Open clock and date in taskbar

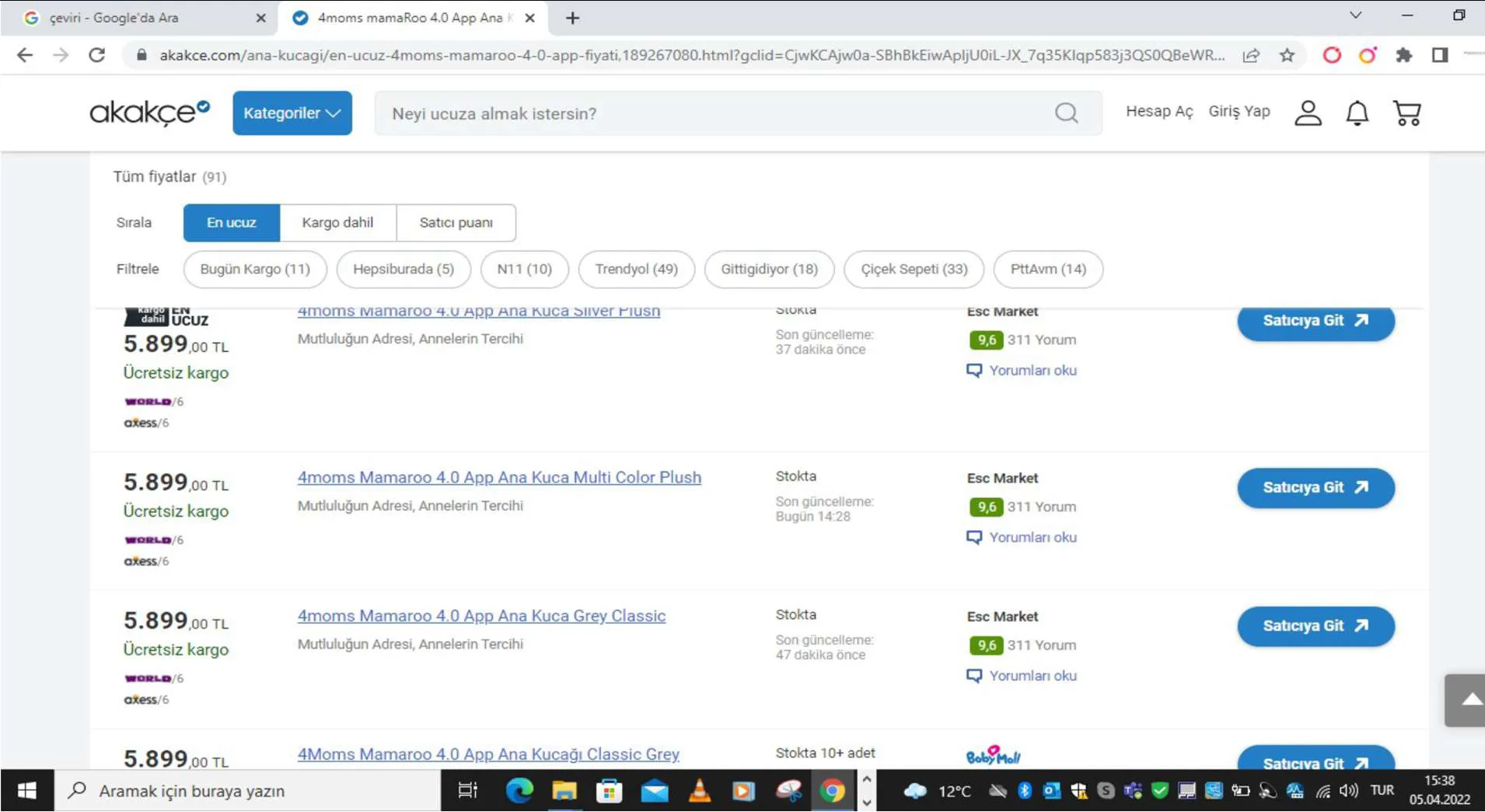(x=1439, y=790)
